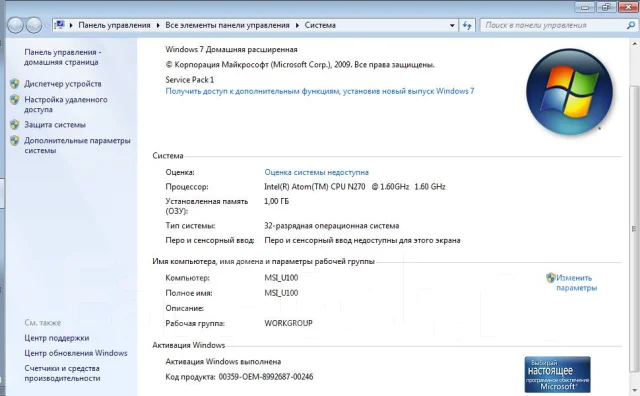Click the Компьютер MSI_U100 value

point(281,278)
